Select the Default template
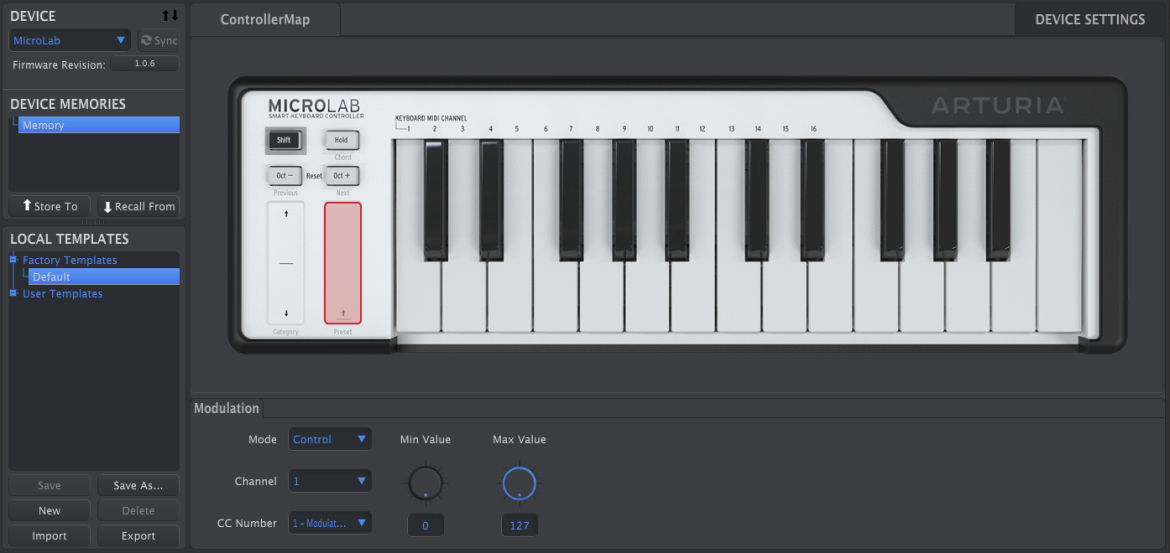This screenshot has width=1170, height=553. point(104,277)
